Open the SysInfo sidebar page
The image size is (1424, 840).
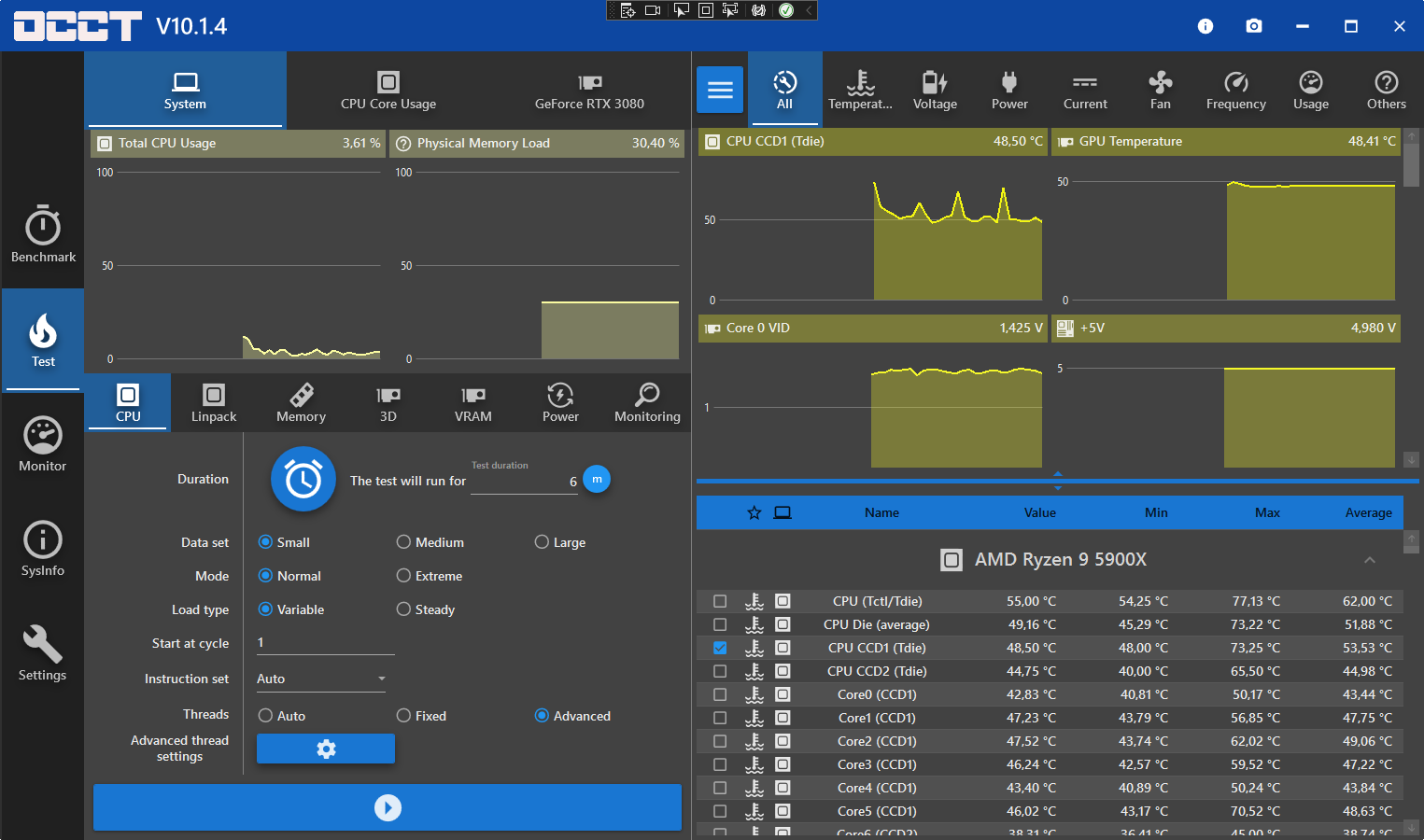43,549
